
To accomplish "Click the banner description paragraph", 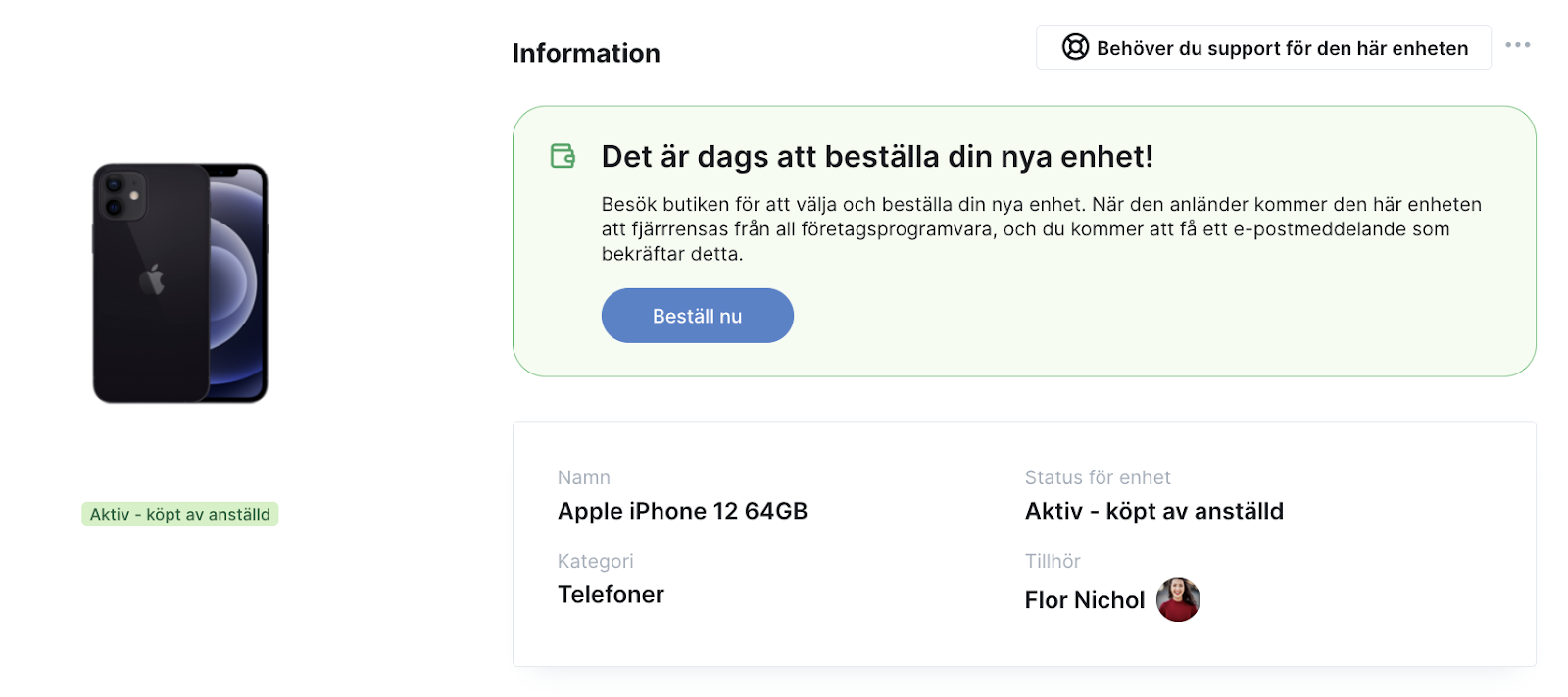I will pyautogui.click(x=1041, y=229).
